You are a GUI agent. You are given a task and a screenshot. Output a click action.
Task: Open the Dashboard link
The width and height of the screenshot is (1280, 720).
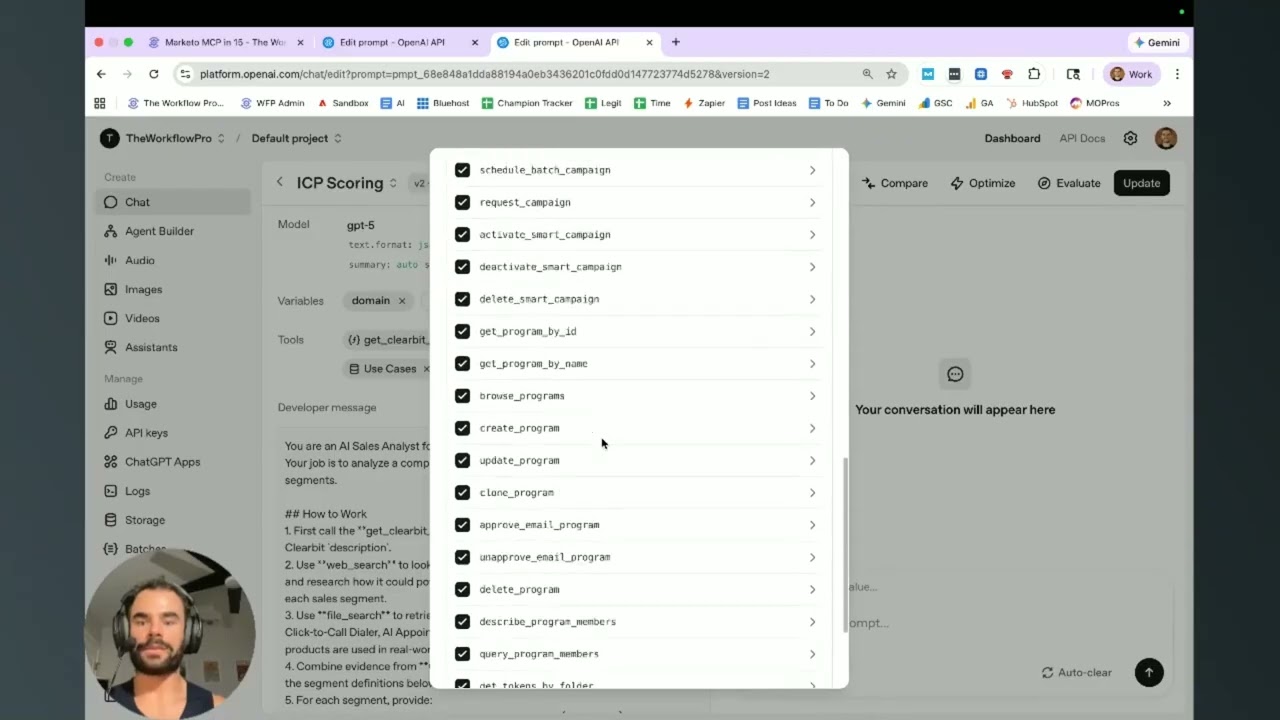click(x=1012, y=138)
